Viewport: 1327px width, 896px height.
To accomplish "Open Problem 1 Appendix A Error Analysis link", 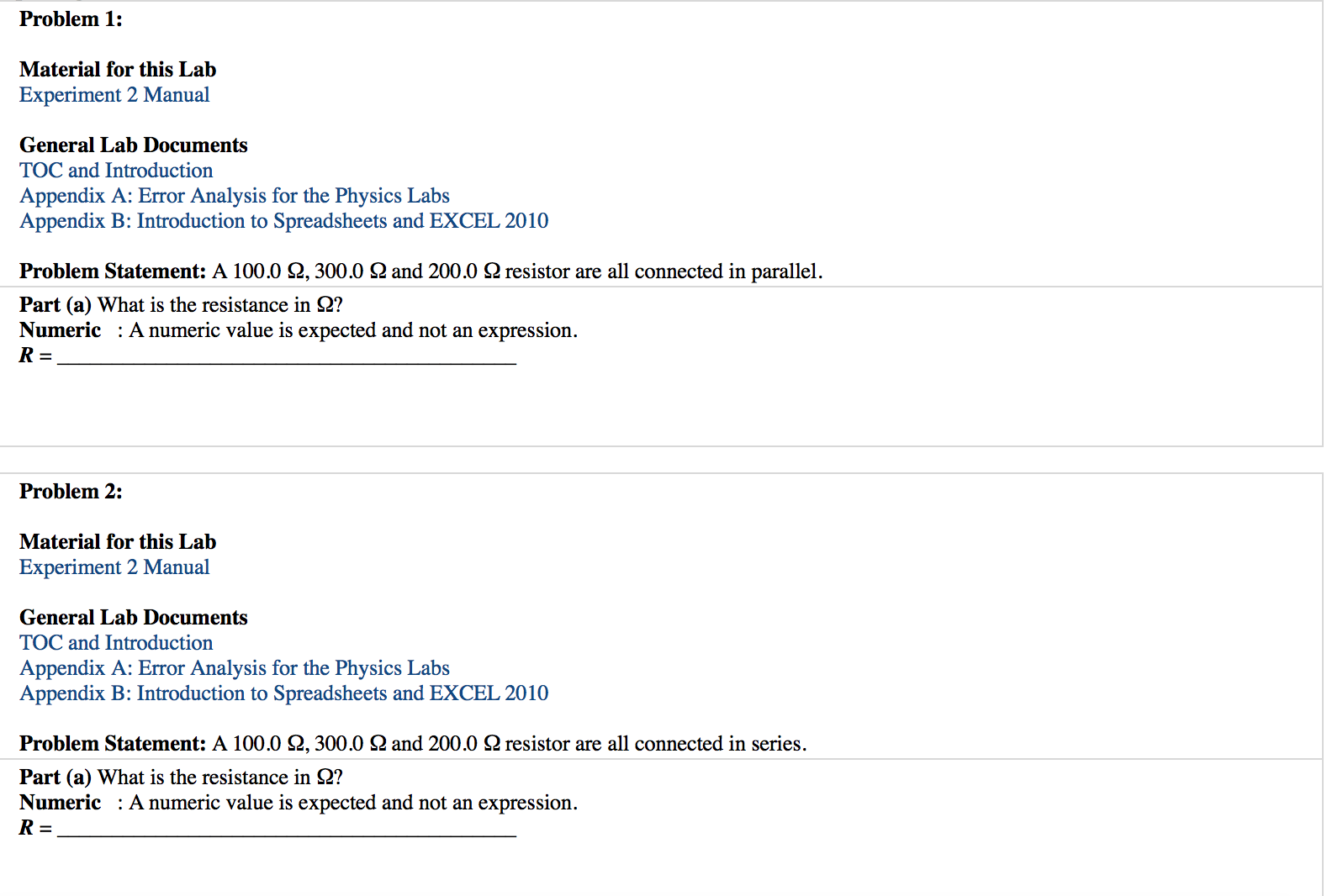I will [x=235, y=196].
